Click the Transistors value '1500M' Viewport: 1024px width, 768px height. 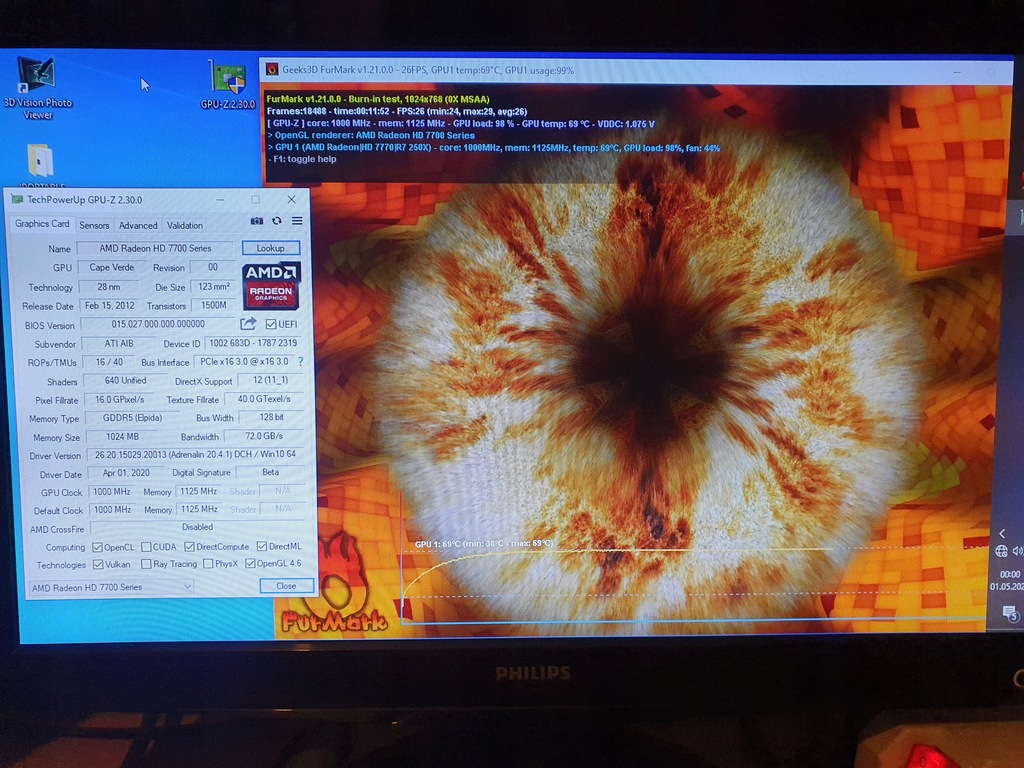coord(214,306)
